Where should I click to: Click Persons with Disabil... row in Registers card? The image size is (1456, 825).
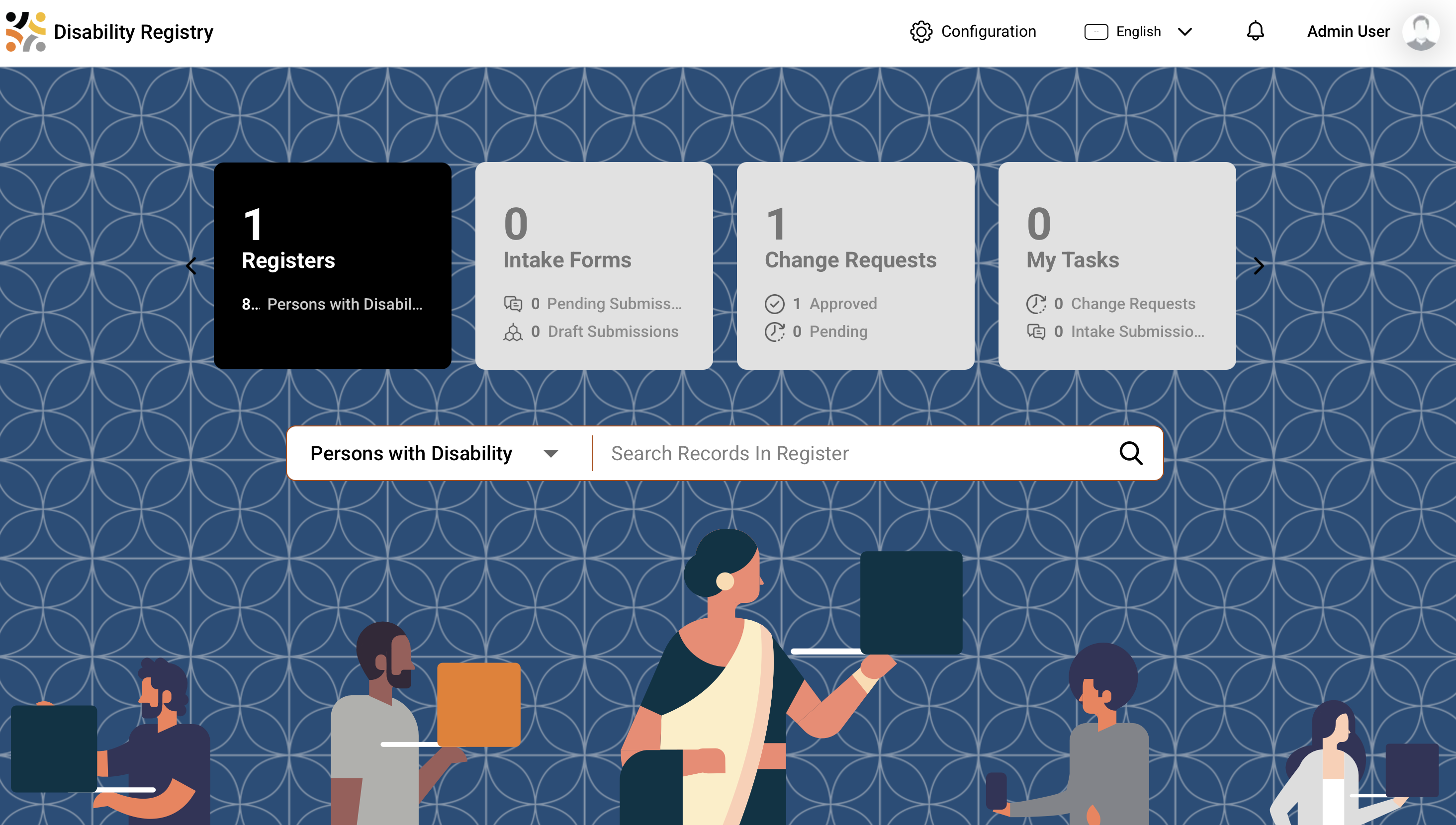333,304
